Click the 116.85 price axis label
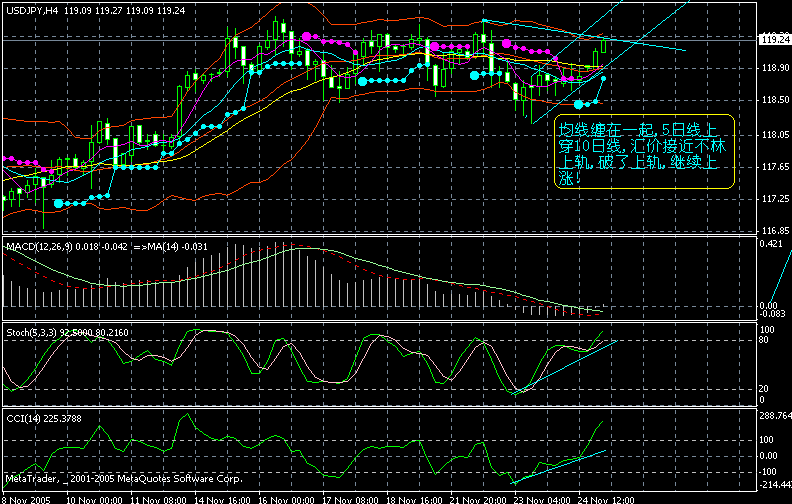This screenshot has width=792, height=504. (x=775, y=231)
